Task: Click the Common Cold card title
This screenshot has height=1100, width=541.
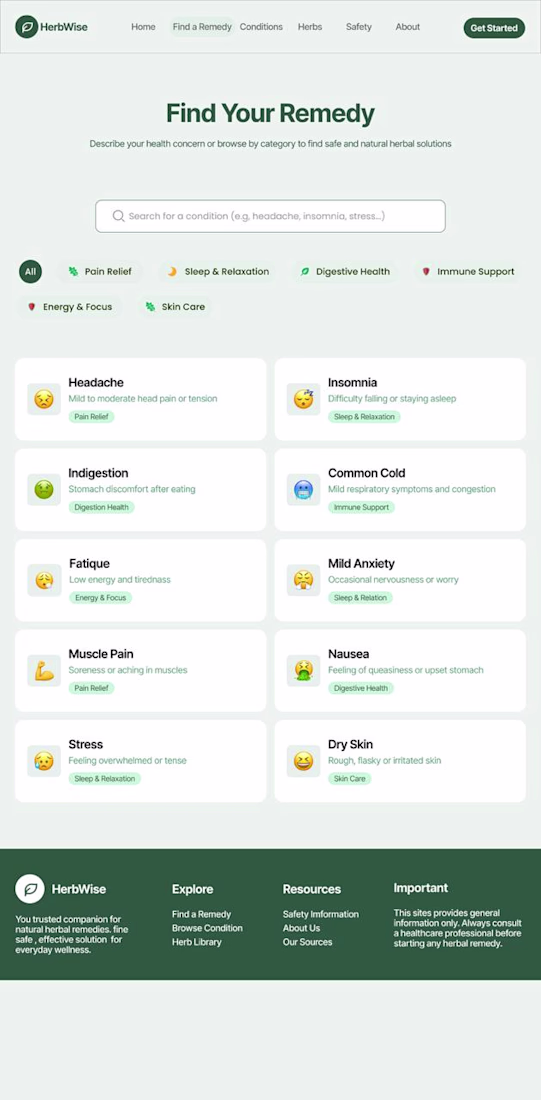Action: click(x=366, y=473)
